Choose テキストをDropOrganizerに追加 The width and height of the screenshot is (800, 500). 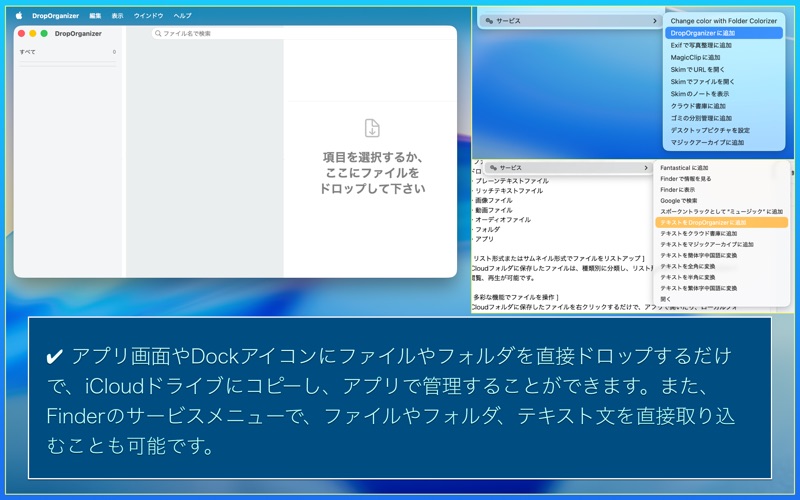point(721,222)
